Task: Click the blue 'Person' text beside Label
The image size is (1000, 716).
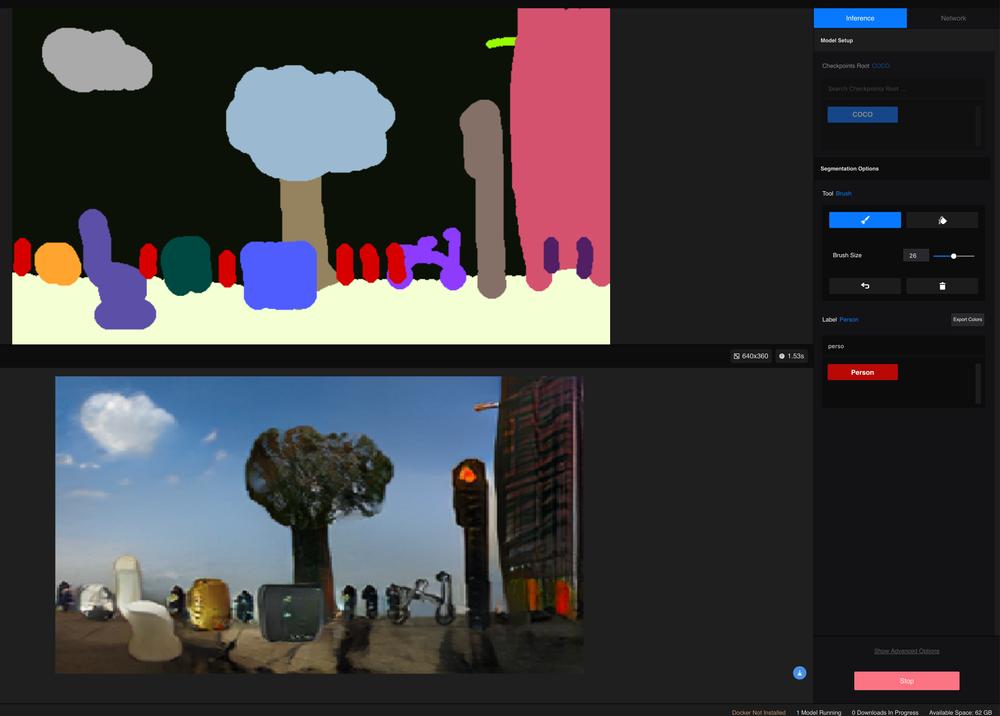Action: [849, 319]
